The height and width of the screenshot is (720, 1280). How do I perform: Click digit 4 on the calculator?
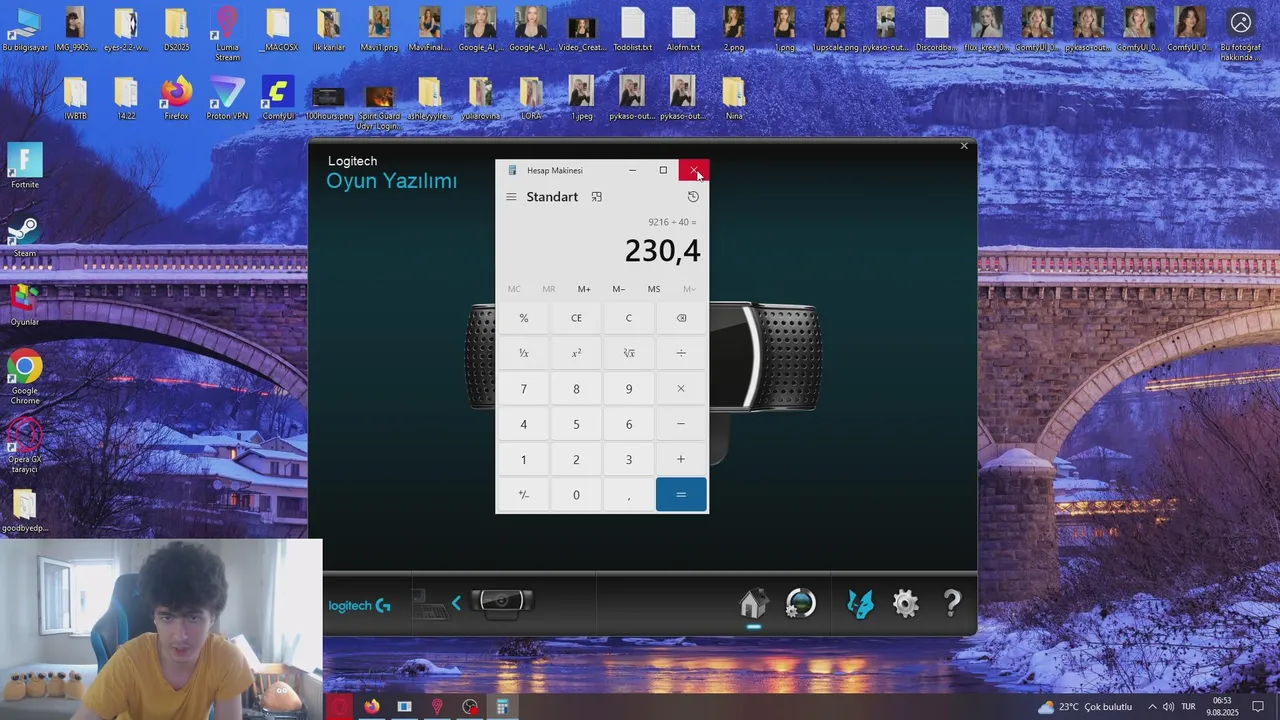[523, 424]
